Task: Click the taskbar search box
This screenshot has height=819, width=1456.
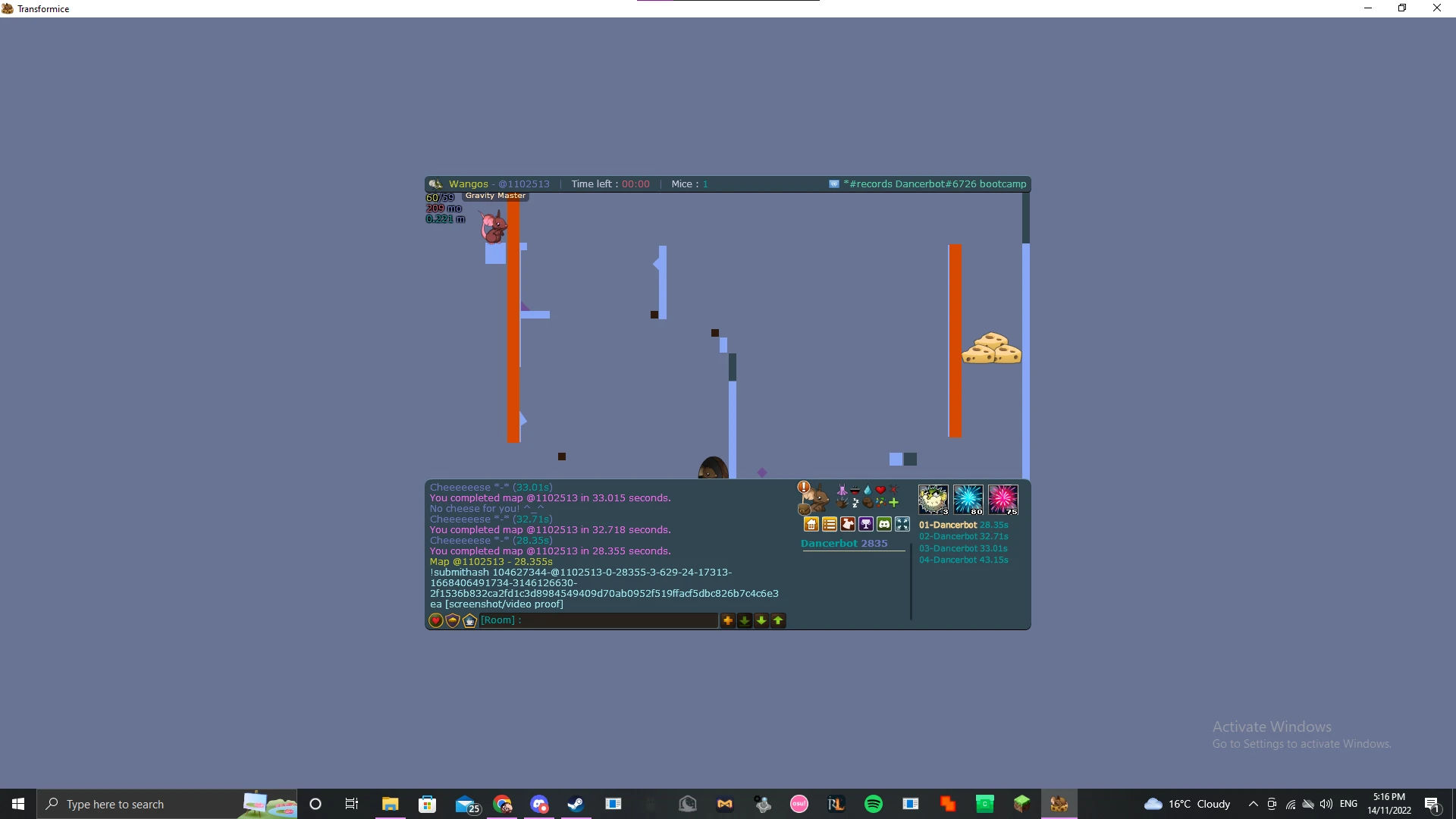Action: click(167, 804)
